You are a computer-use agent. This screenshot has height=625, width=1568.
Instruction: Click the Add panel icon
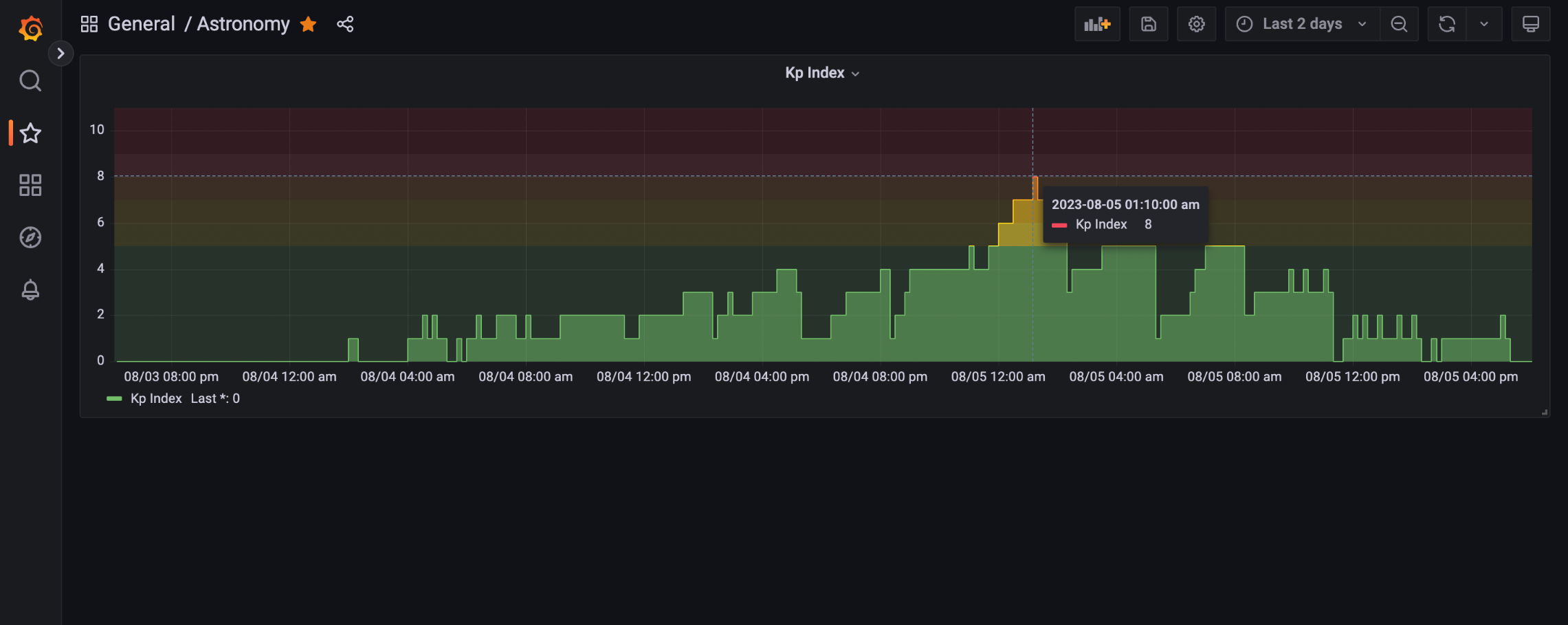click(1096, 24)
